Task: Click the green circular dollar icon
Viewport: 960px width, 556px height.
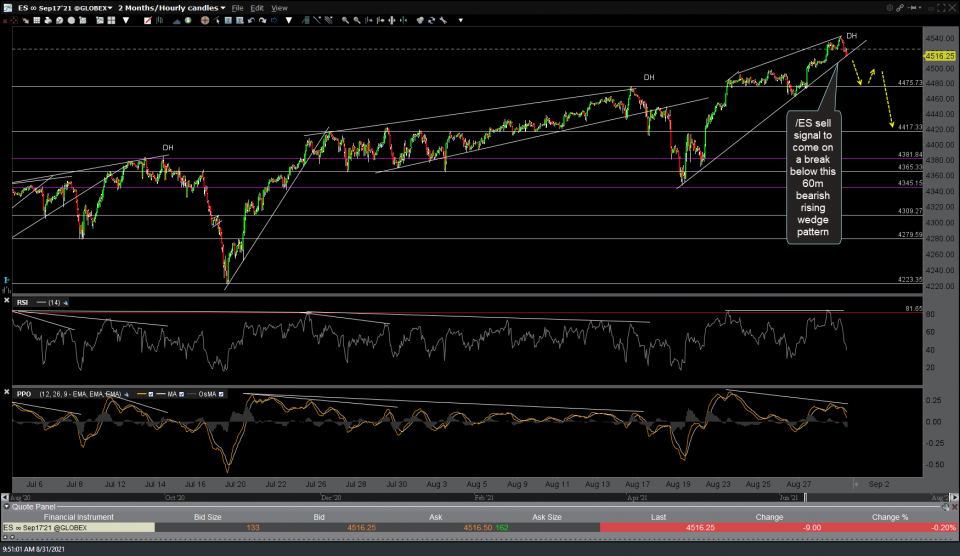Action: (188, 20)
